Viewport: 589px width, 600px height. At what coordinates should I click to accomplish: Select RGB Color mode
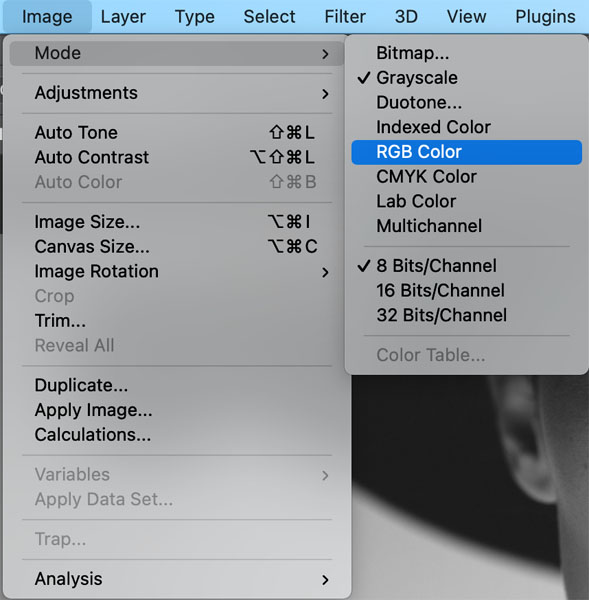pyautogui.click(x=467, y=152)
